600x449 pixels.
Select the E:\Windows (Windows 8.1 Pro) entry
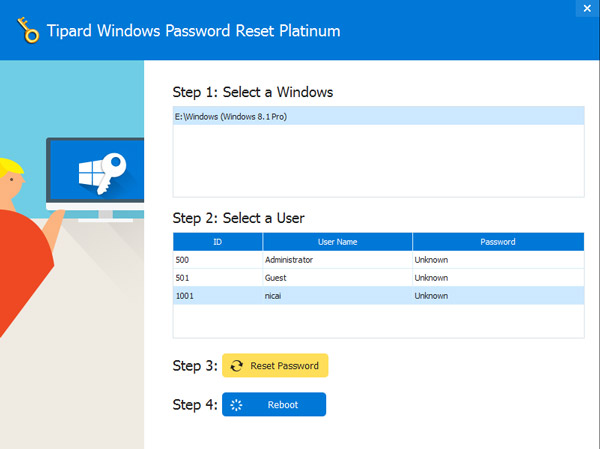coord(378,116)
